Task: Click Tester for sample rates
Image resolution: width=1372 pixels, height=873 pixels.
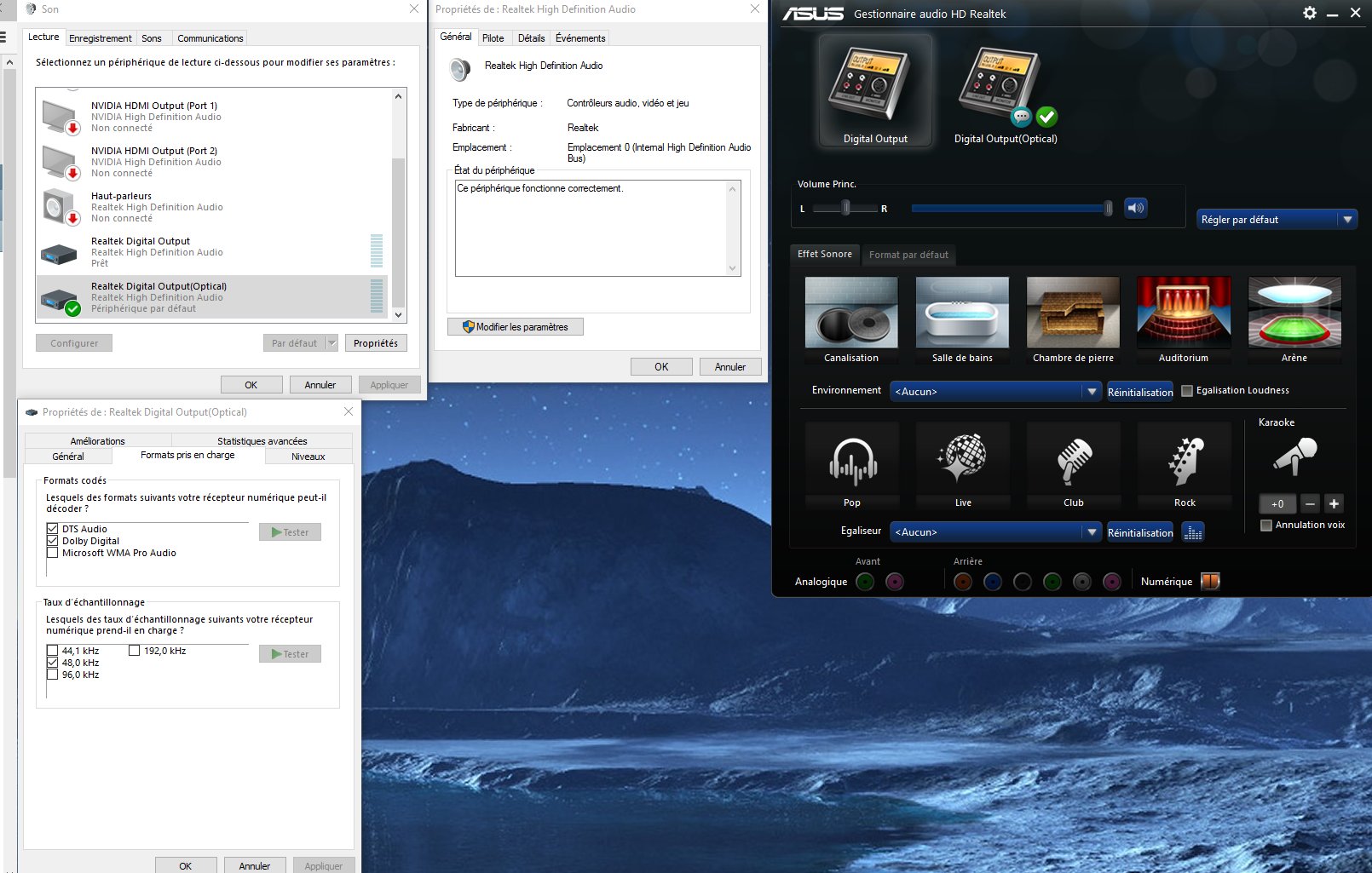Action: 290,654
